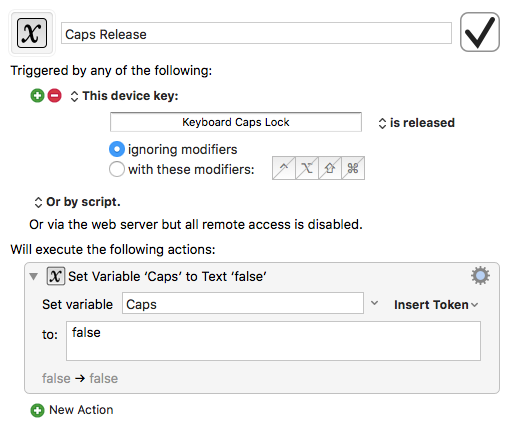Toggle the Shift modifier button
This screenshot has width=513, height=425.
click(330, 168)
